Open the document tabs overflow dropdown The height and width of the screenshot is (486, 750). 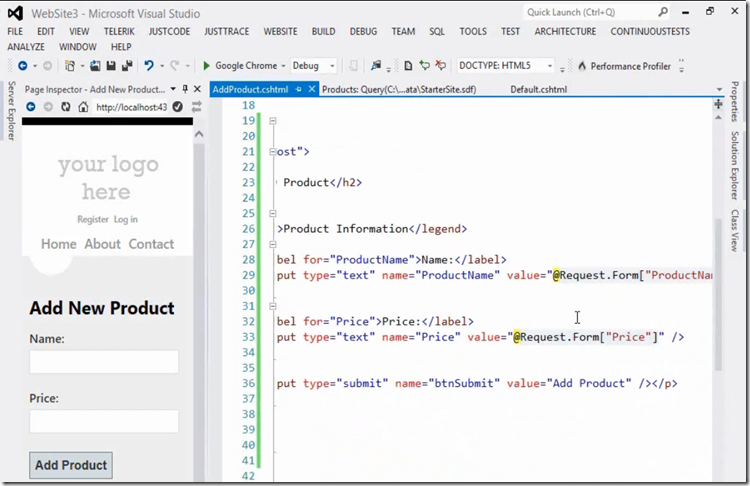pos(719,89)
